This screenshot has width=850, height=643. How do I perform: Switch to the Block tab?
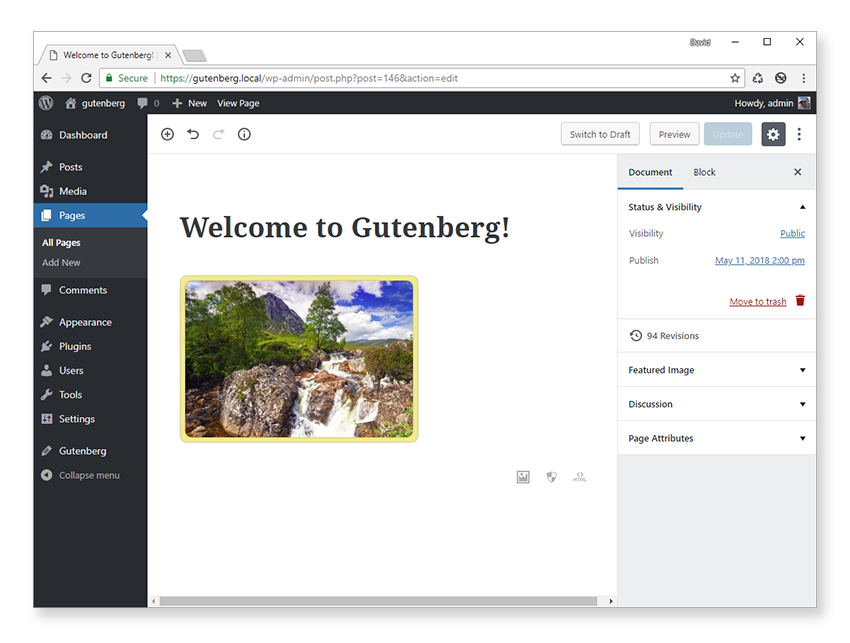[704, 172]
